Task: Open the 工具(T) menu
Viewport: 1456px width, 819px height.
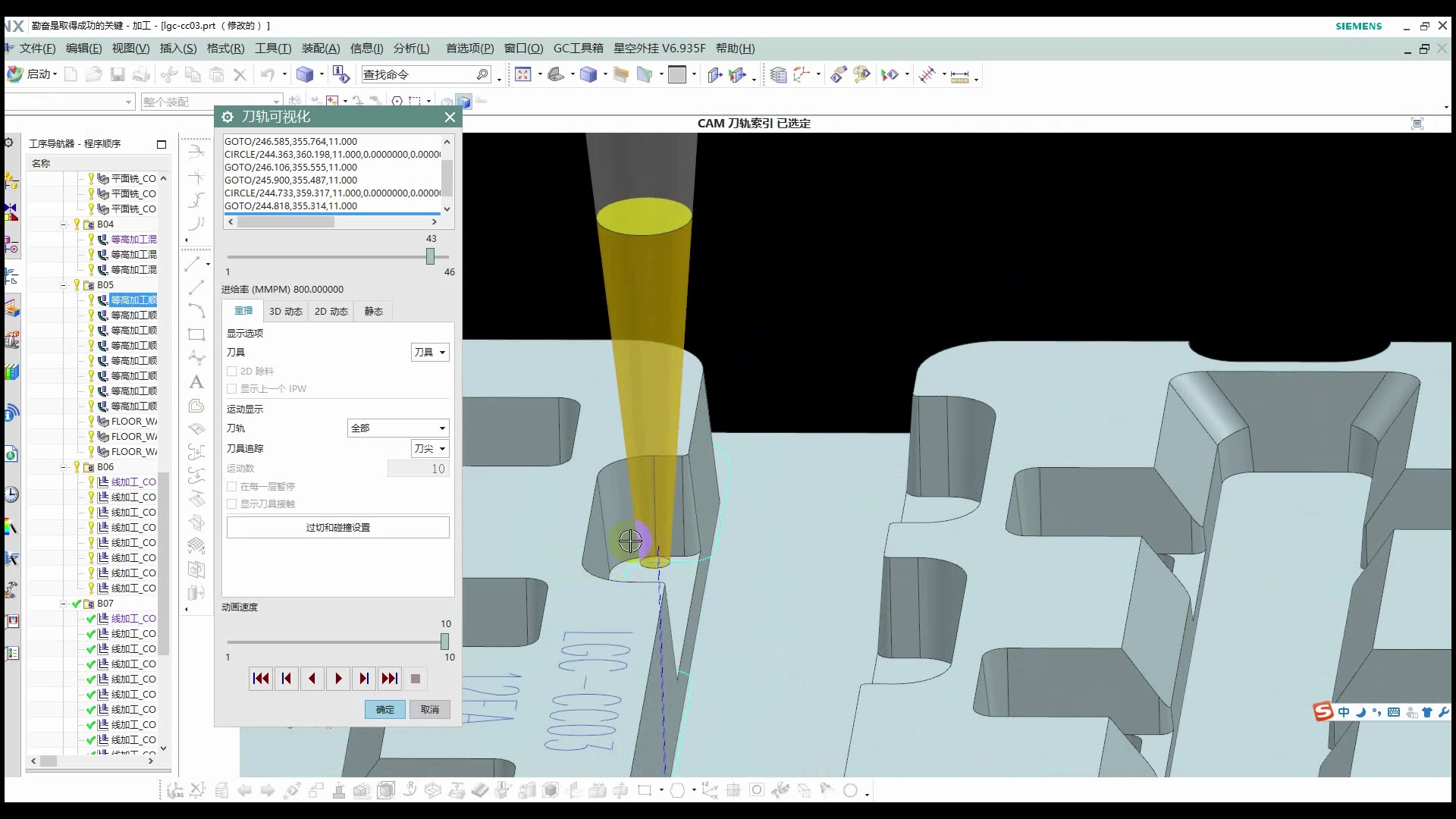Action: 273,49
